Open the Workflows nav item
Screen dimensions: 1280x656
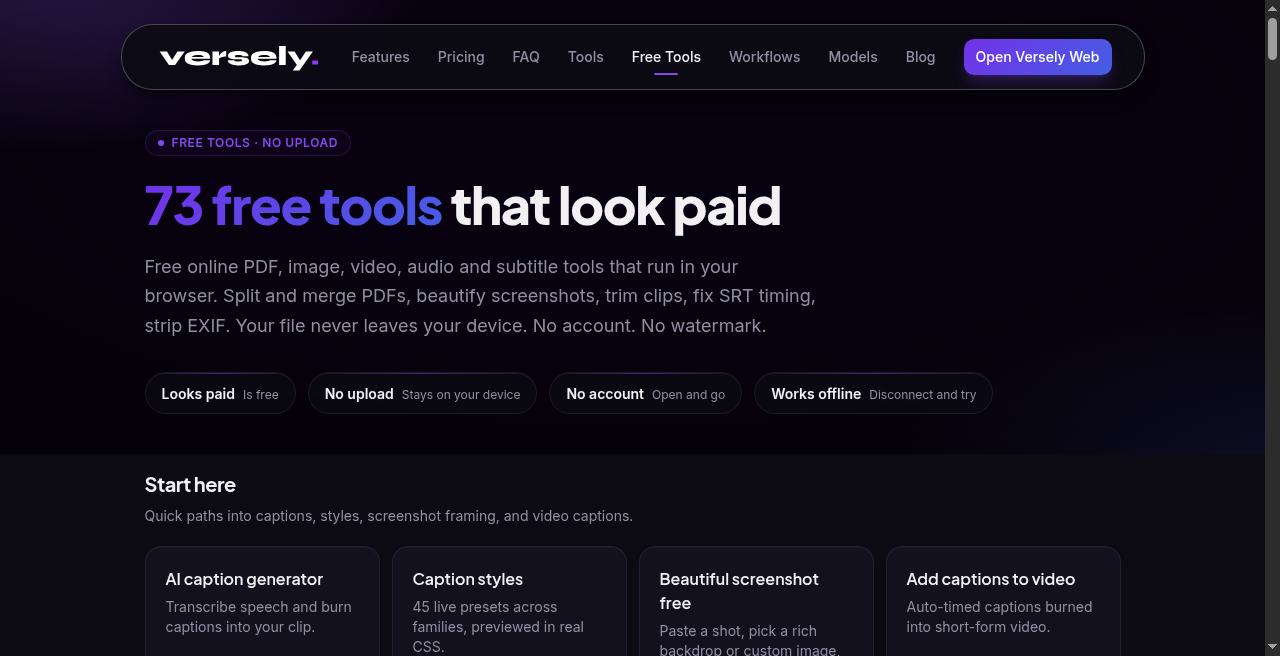765,57
